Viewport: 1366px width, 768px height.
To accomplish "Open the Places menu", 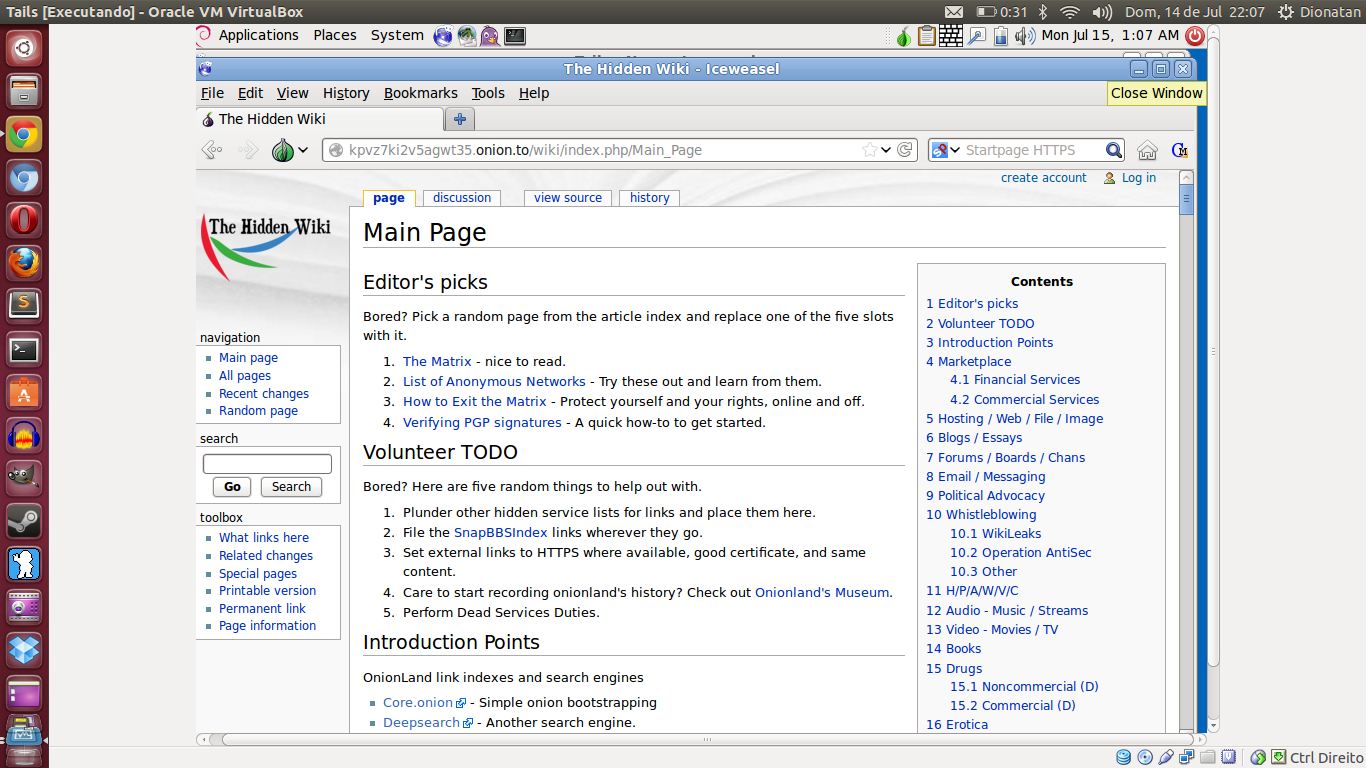I will tap(335, 35).
